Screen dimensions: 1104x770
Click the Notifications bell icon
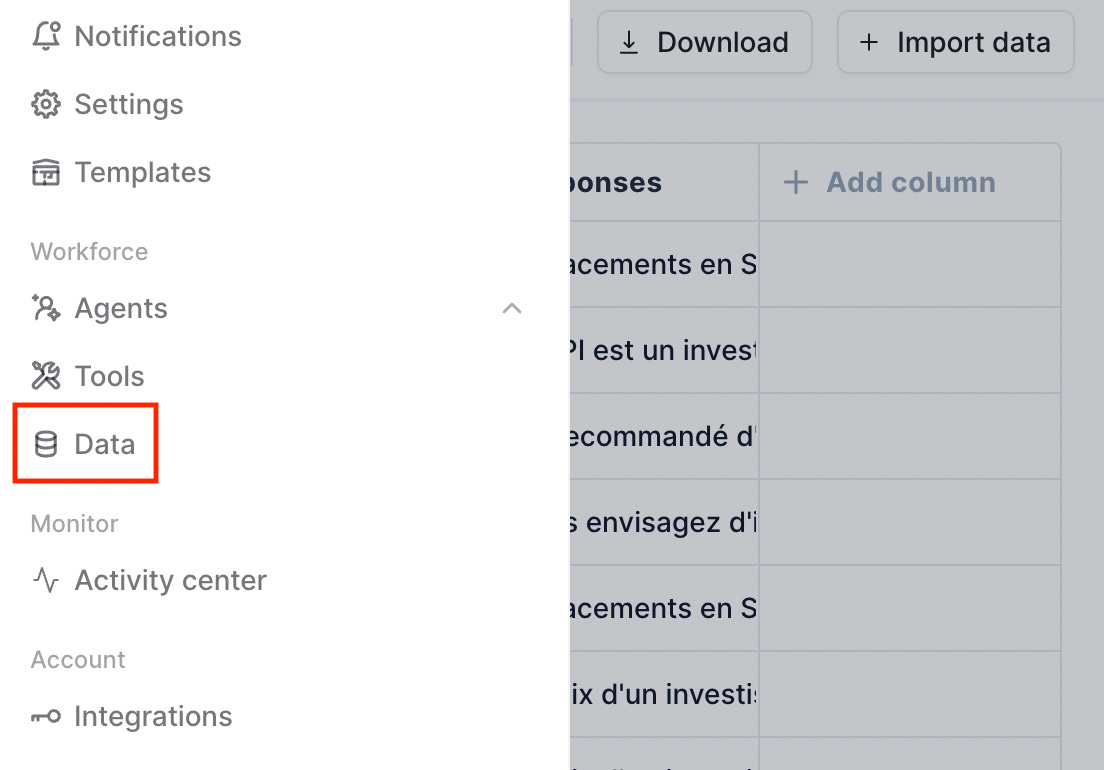46,36
